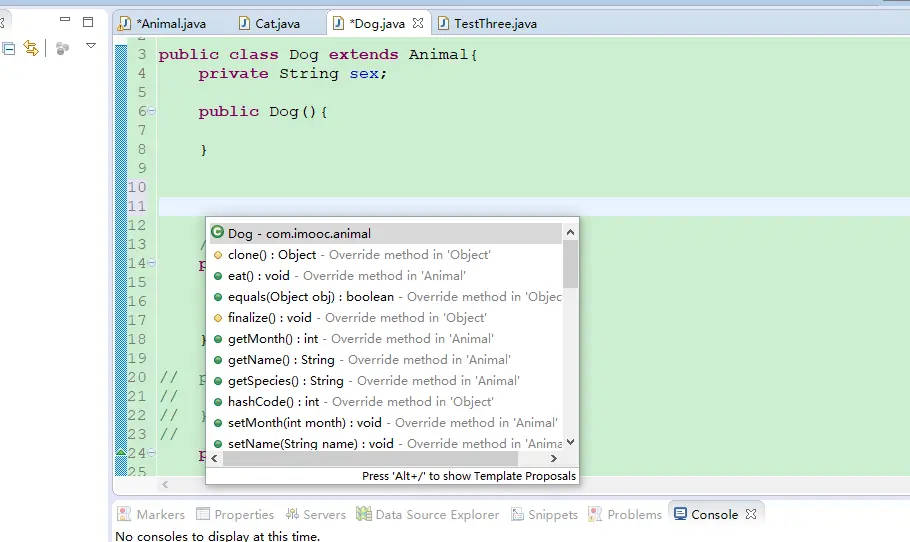Maximize the left package explorer panel
Image resolution: width=910 pixels, height=542 pixels.
click(88, 21)
